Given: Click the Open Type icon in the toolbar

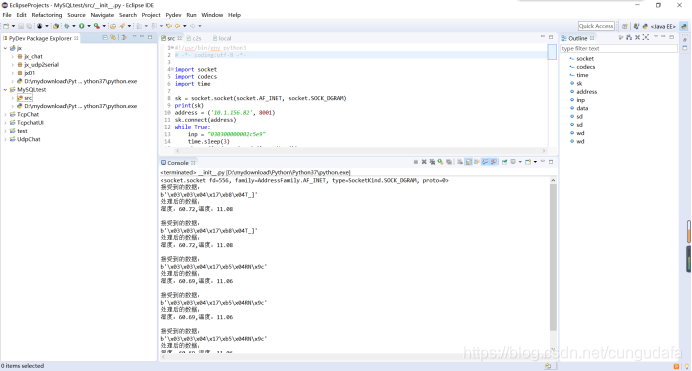Looking at the screenshot, I should (x=113, y=26).
